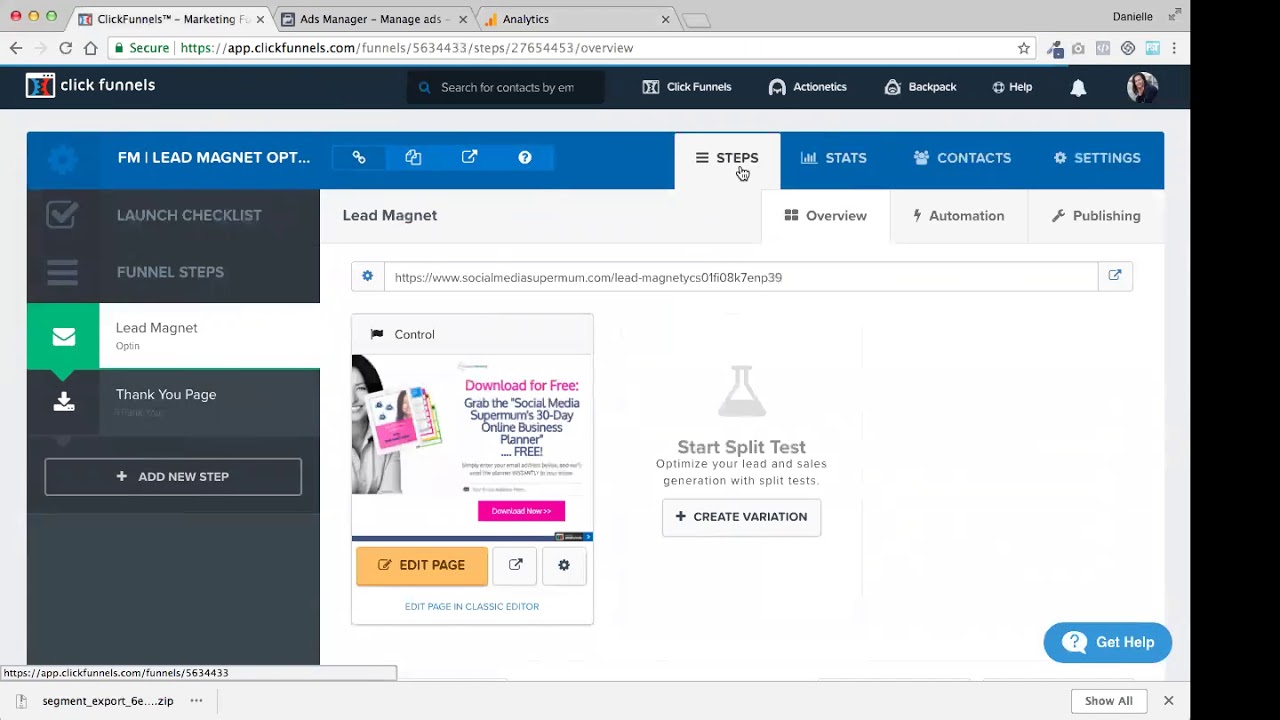1280x720 pixels.
Task: Switch to the CONTACTS tab
Action: click(962, 158)
